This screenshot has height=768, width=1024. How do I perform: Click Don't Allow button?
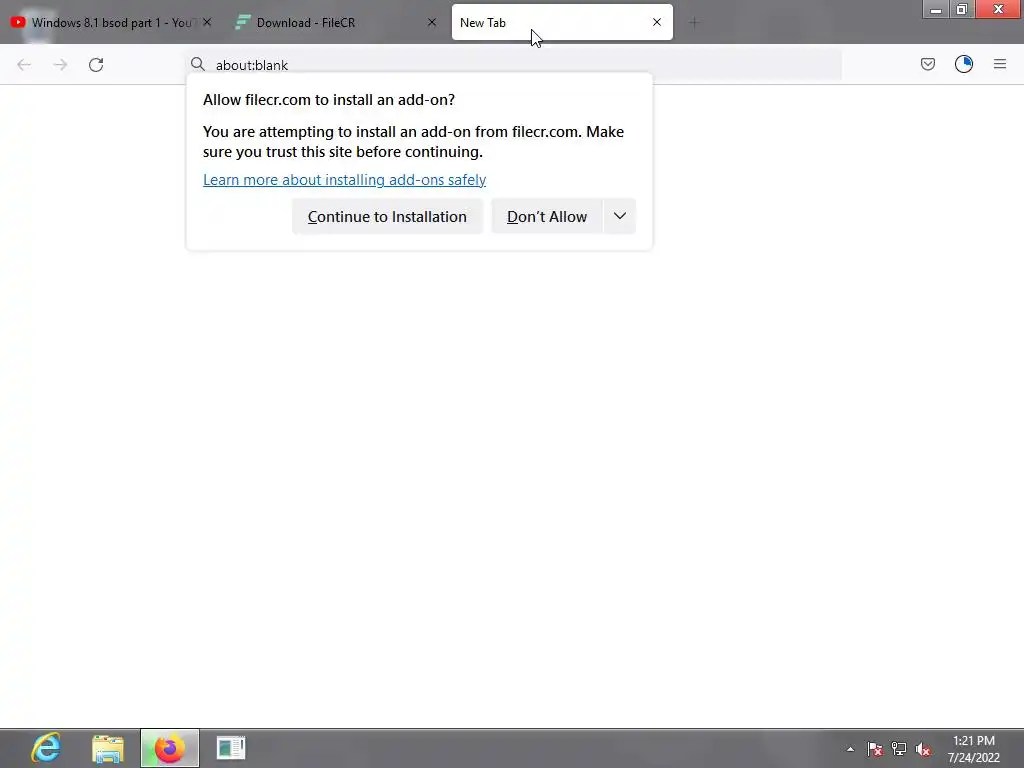(x=547, y=216)
